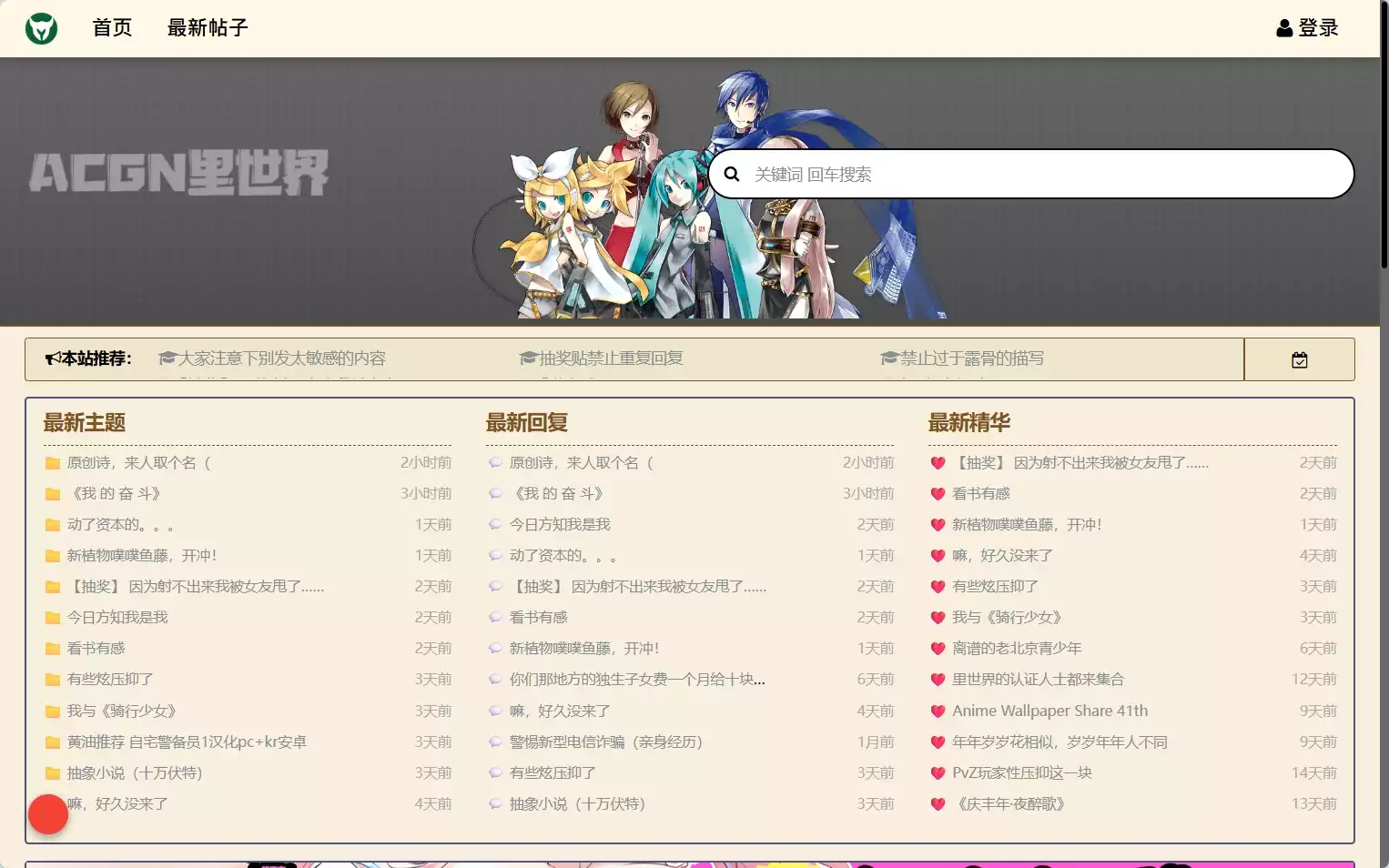Image resolution: width=1389 pixels, height=868 pixels.
Task: Open reply 有些炫压抑了 in 最新回复
Action: click(553, 773)
